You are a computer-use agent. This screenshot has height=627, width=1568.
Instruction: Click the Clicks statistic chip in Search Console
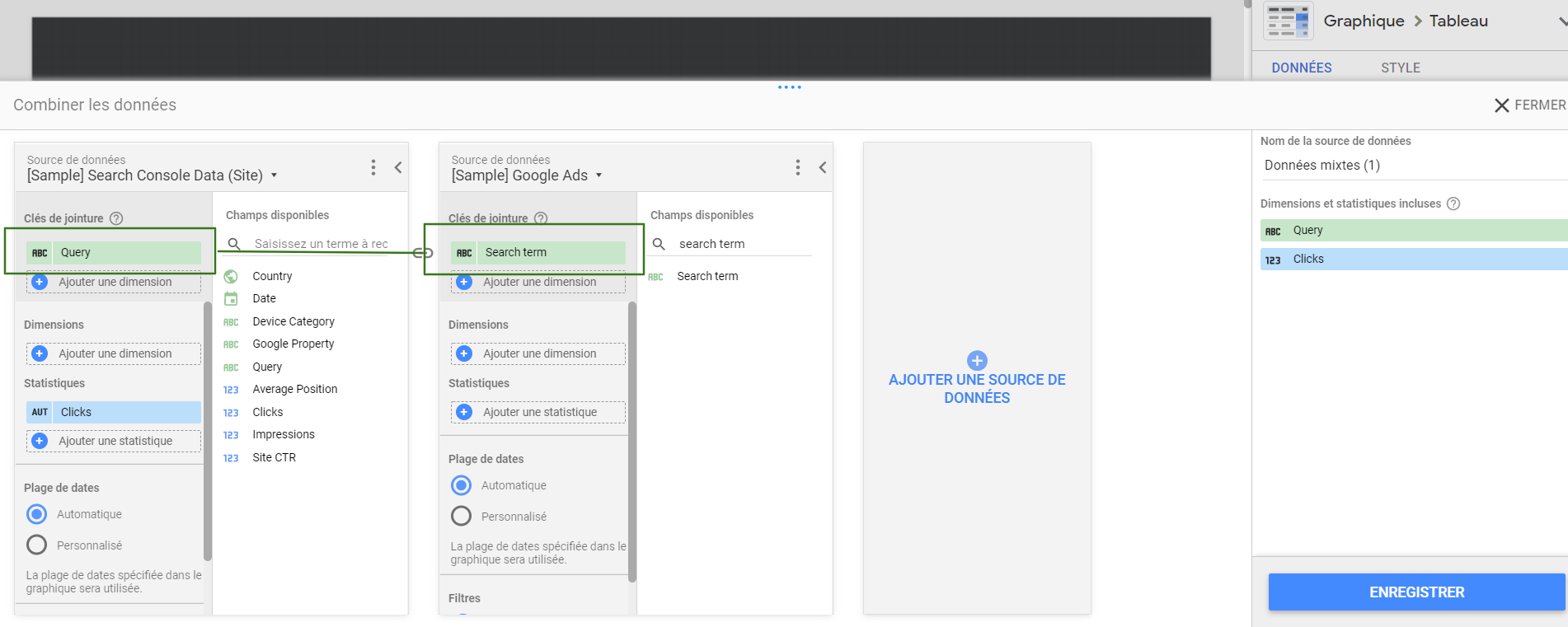[x=114, y=412]
